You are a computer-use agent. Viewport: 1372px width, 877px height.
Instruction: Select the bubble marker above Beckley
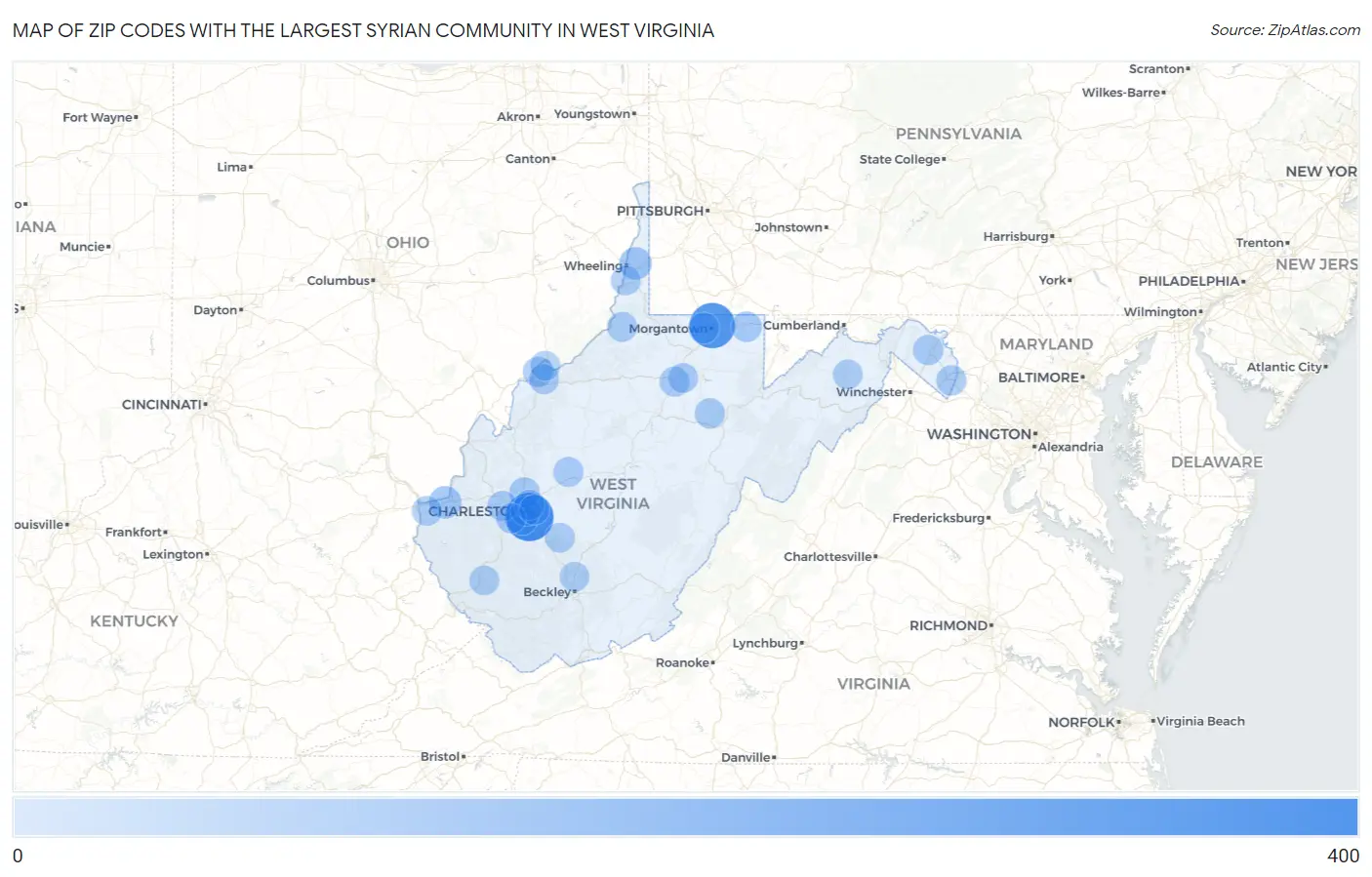[x=575, y=577]
